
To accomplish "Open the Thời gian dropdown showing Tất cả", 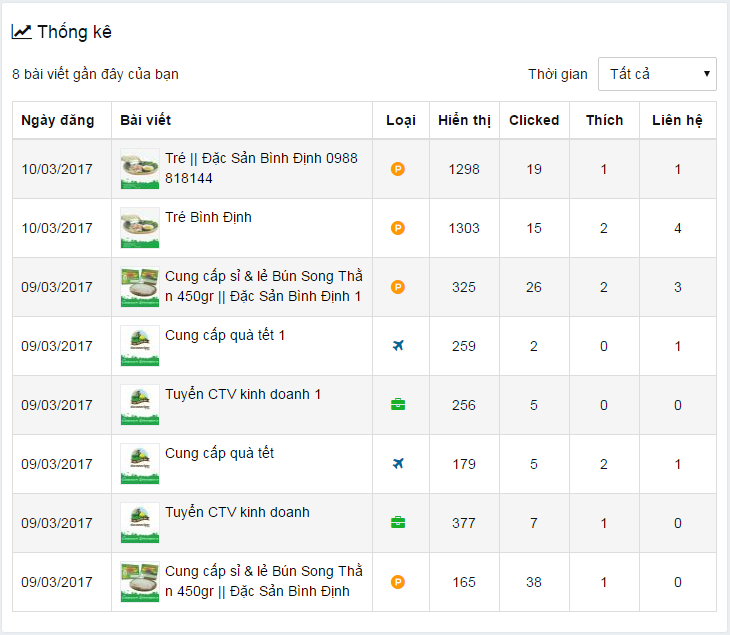I will pos(657,74).
